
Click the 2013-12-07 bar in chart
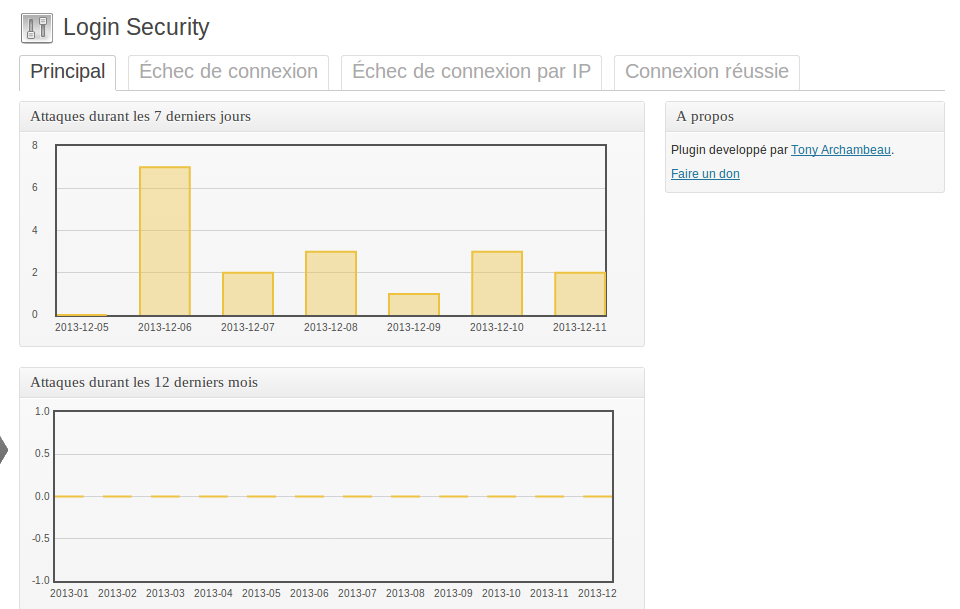[x=248, y=294]
